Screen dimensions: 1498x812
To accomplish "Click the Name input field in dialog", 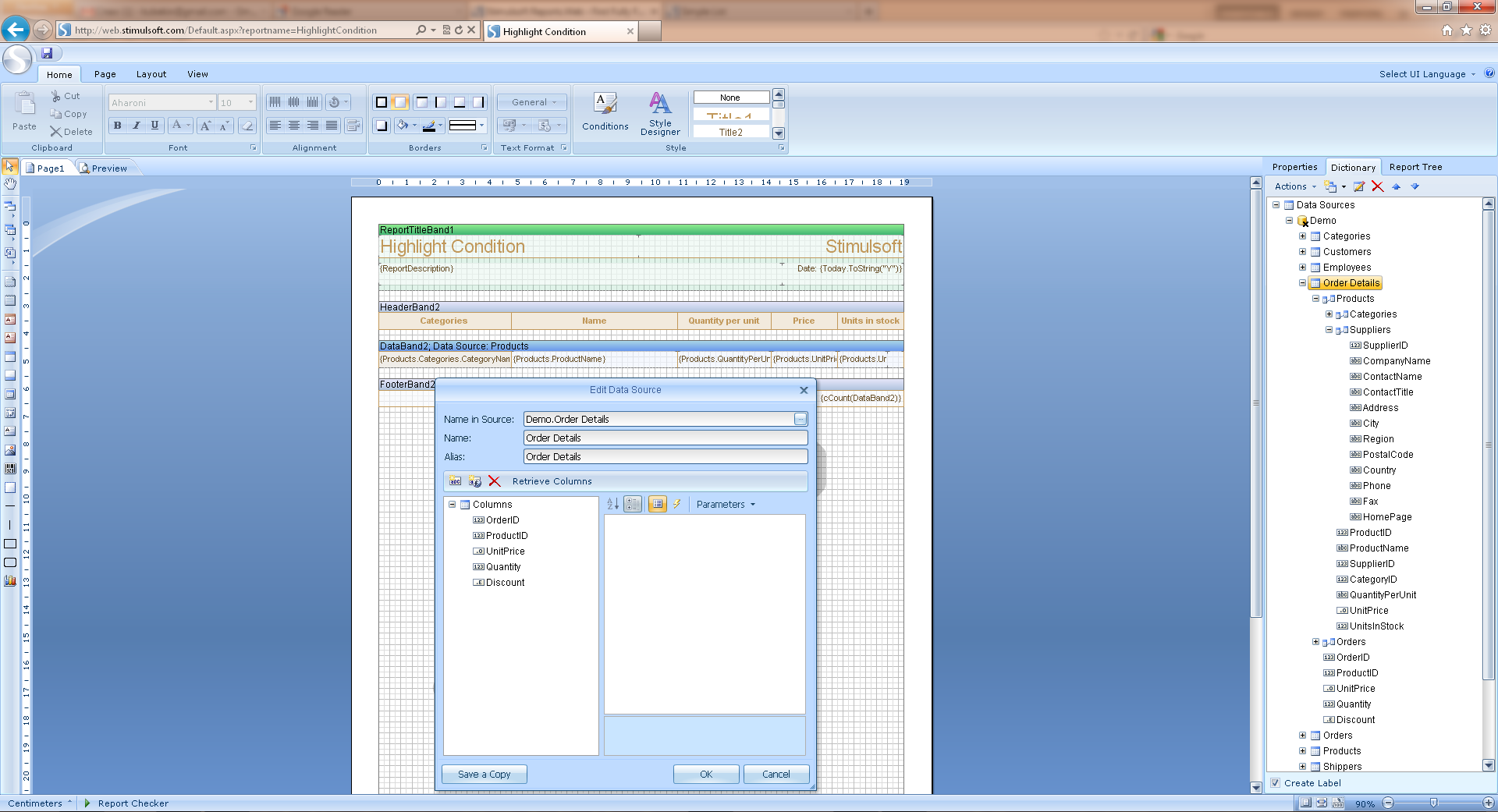I will [666, 438].
